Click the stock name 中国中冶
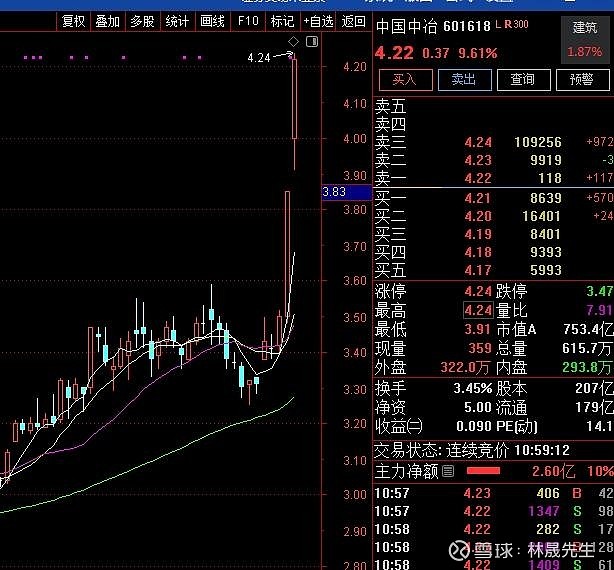This screenshot has height=570, width=614. [x=406, y=27]
